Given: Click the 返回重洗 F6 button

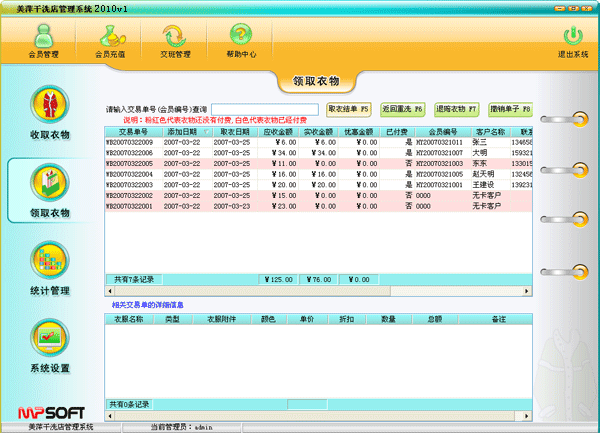Looking at the screenshot, I should point(403,108).
